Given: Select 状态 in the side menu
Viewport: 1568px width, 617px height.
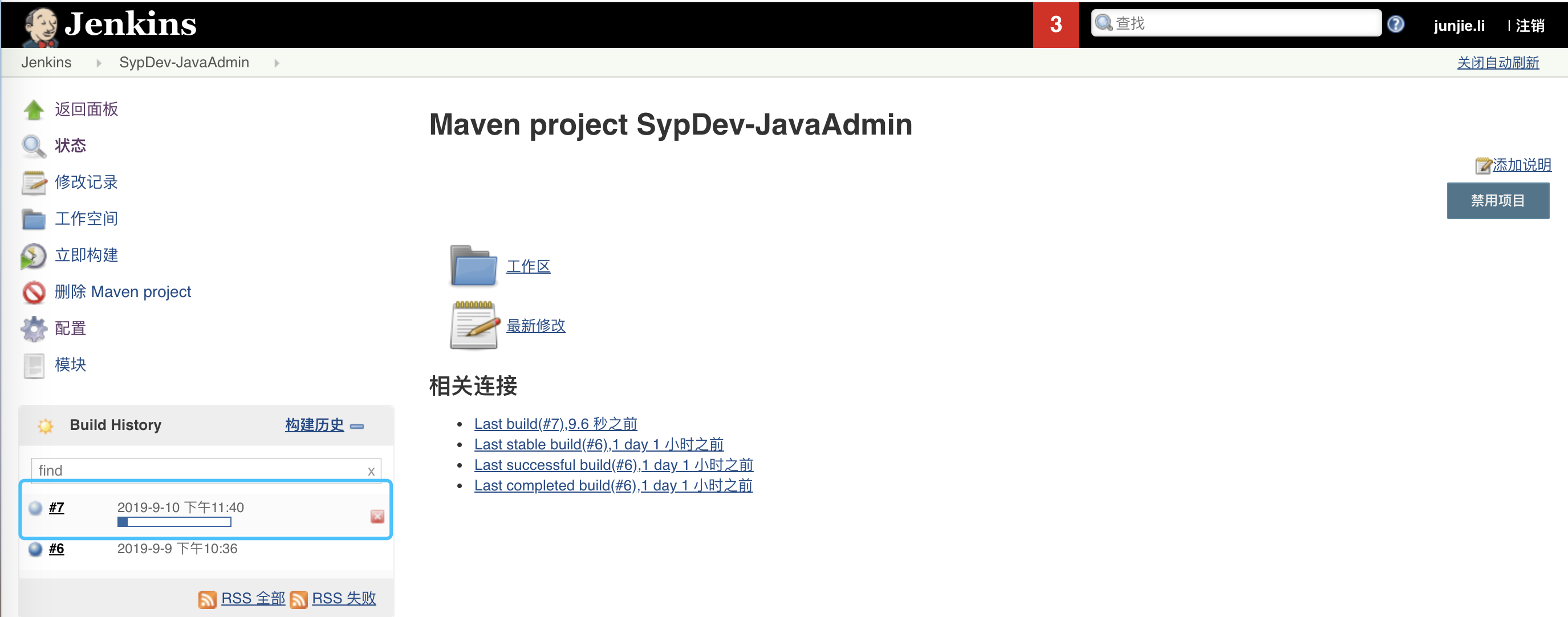Looking at the screenshot, I should (x=71, y=146).
